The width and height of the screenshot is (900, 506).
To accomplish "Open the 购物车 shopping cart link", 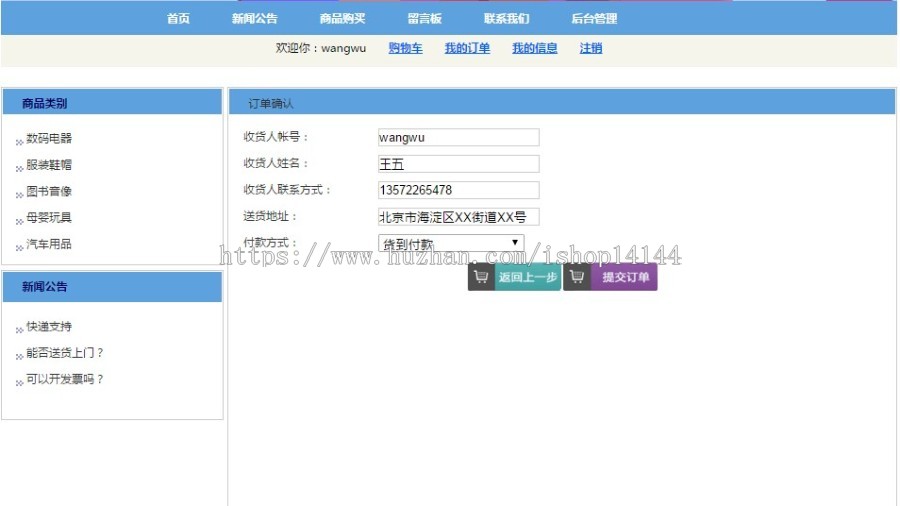I will pyautogui.click(x=405, y=48).
